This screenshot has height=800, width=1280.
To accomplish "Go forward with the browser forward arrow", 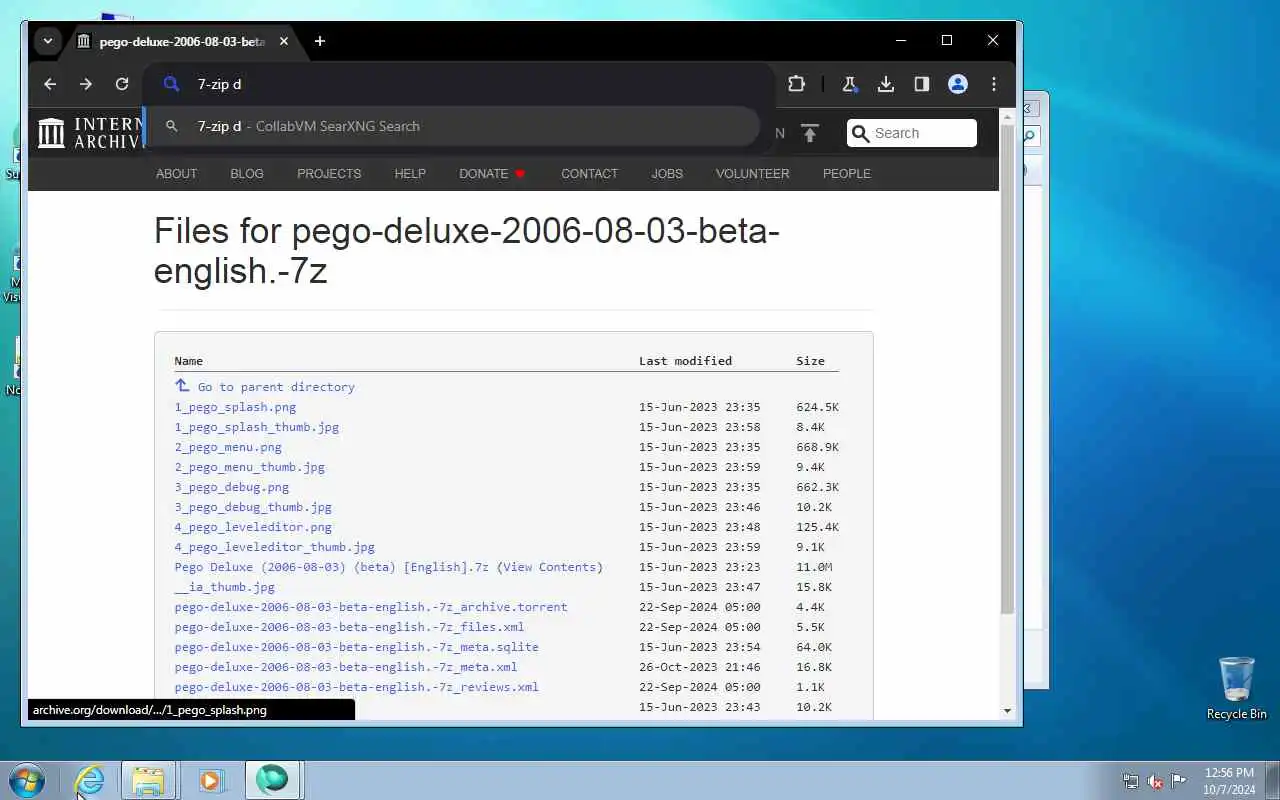I will [86, 85].
